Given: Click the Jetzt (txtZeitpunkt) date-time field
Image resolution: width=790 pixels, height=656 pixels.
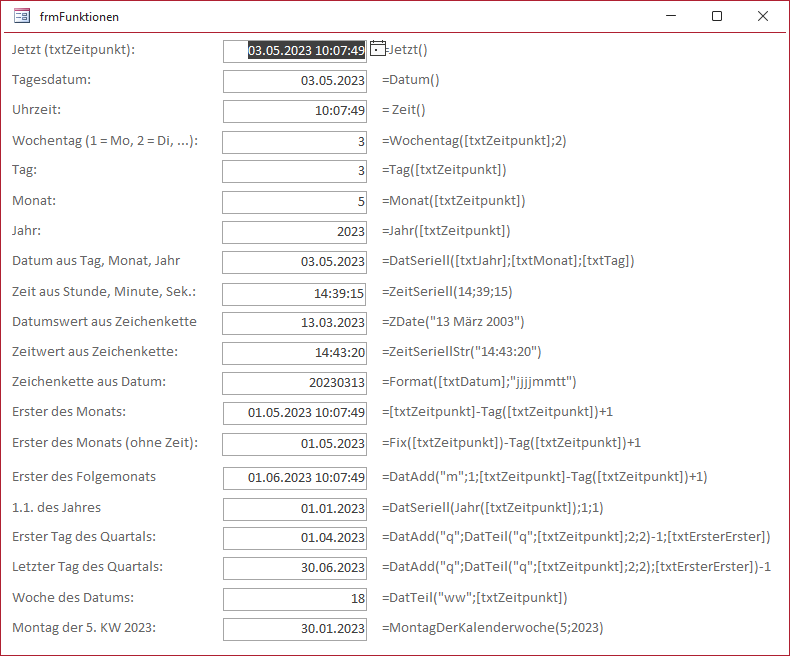Looking at the screenshot, I should pyautogui.click(x=295, y=51).
